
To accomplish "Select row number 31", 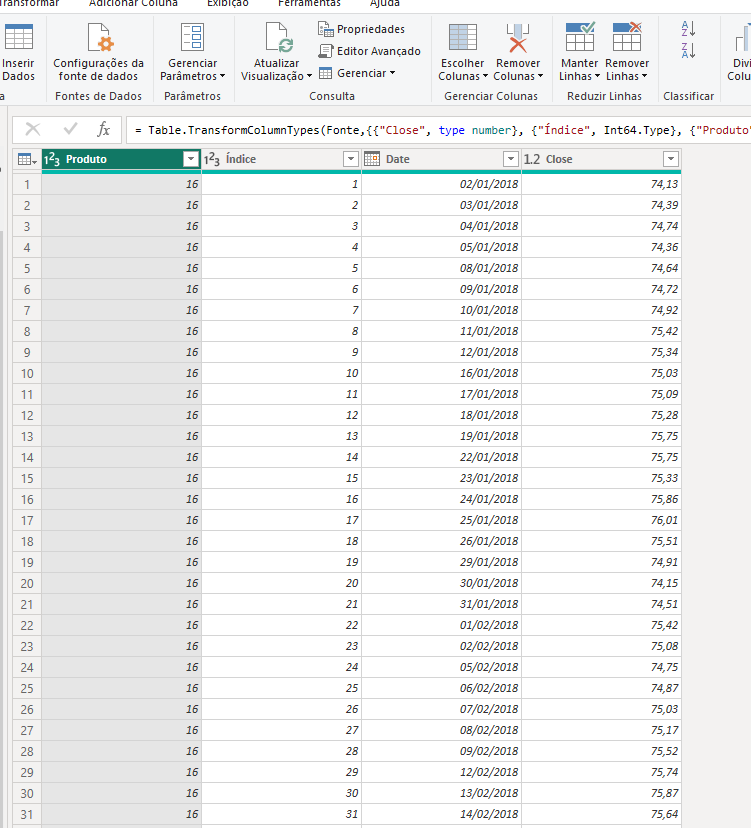I will pos(27,815).
